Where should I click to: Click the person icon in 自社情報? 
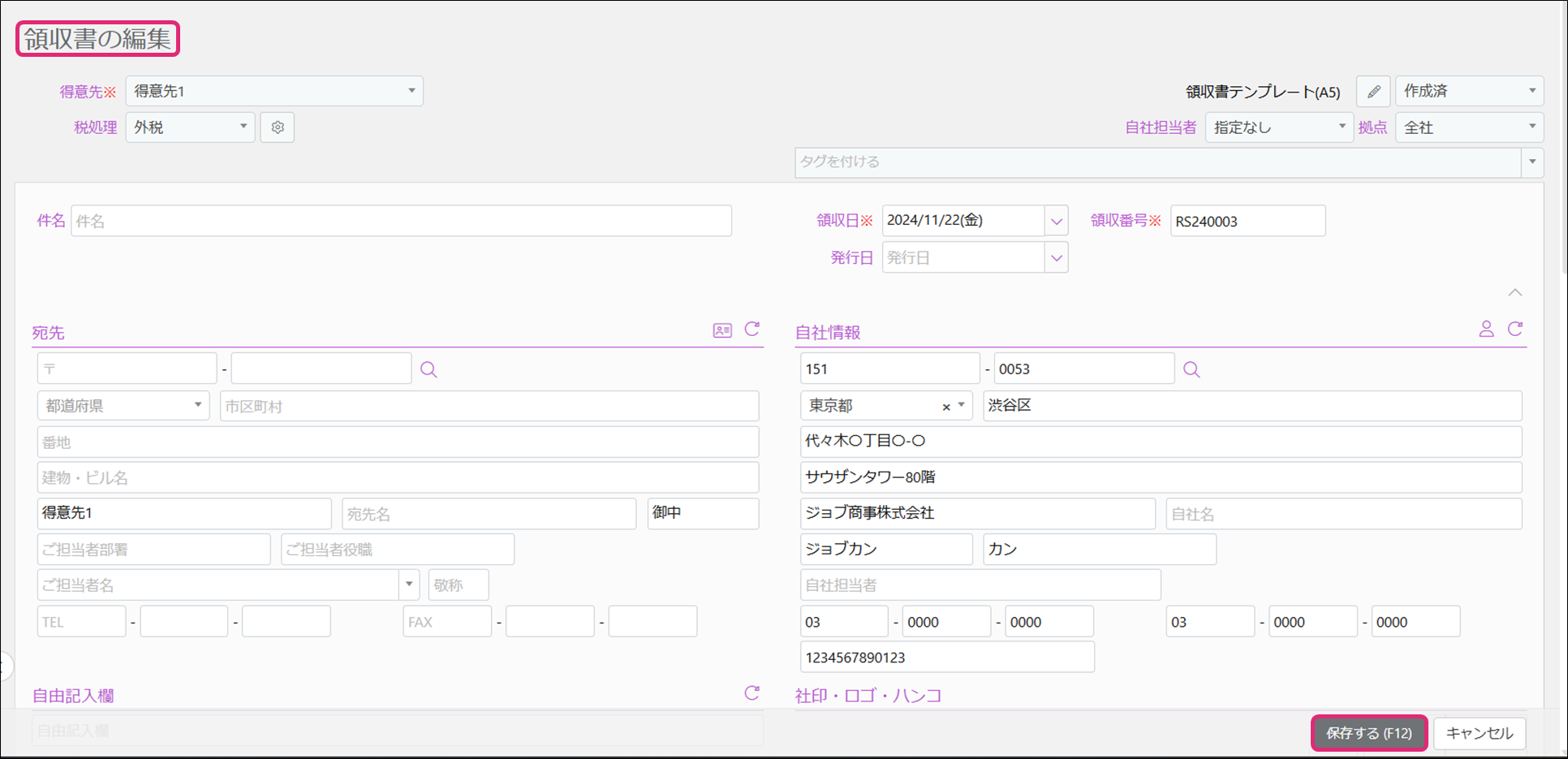[1486, 329]
